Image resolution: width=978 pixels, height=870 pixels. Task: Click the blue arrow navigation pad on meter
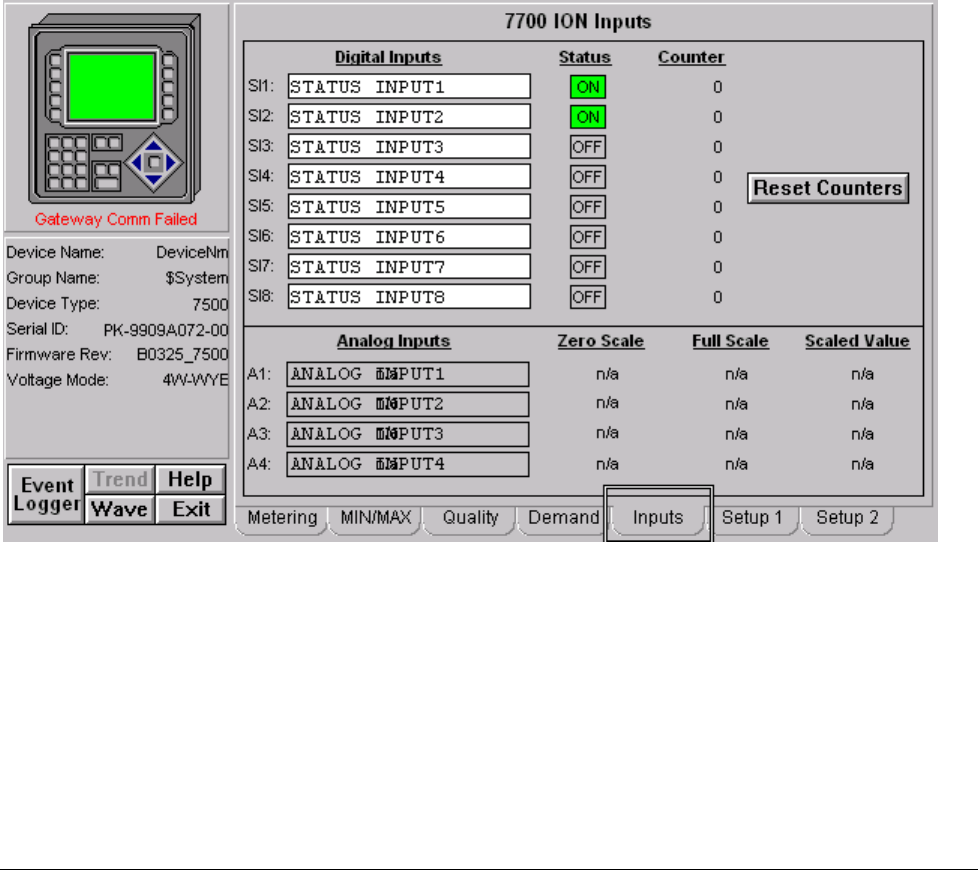pyautogui.click(x=153, y=161)
